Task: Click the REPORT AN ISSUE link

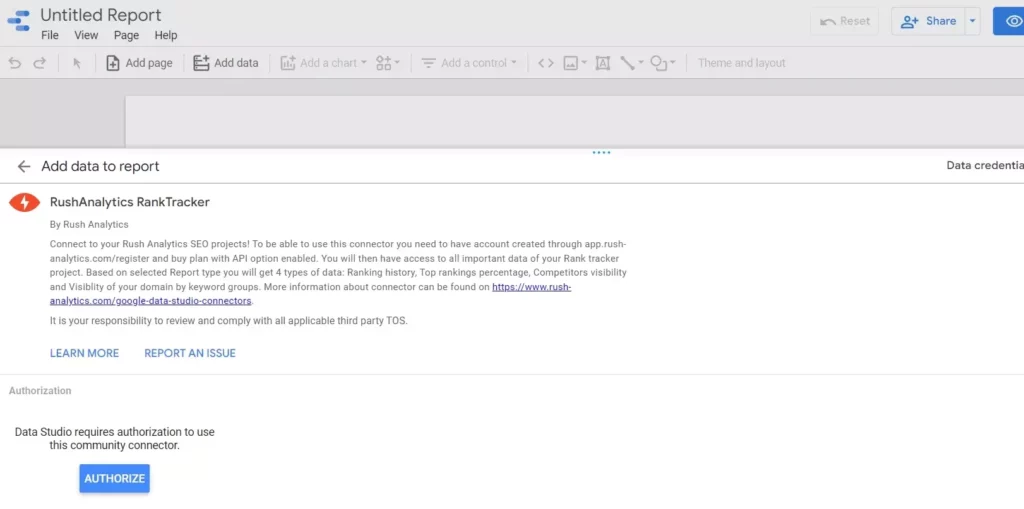Action: [190, 353]
